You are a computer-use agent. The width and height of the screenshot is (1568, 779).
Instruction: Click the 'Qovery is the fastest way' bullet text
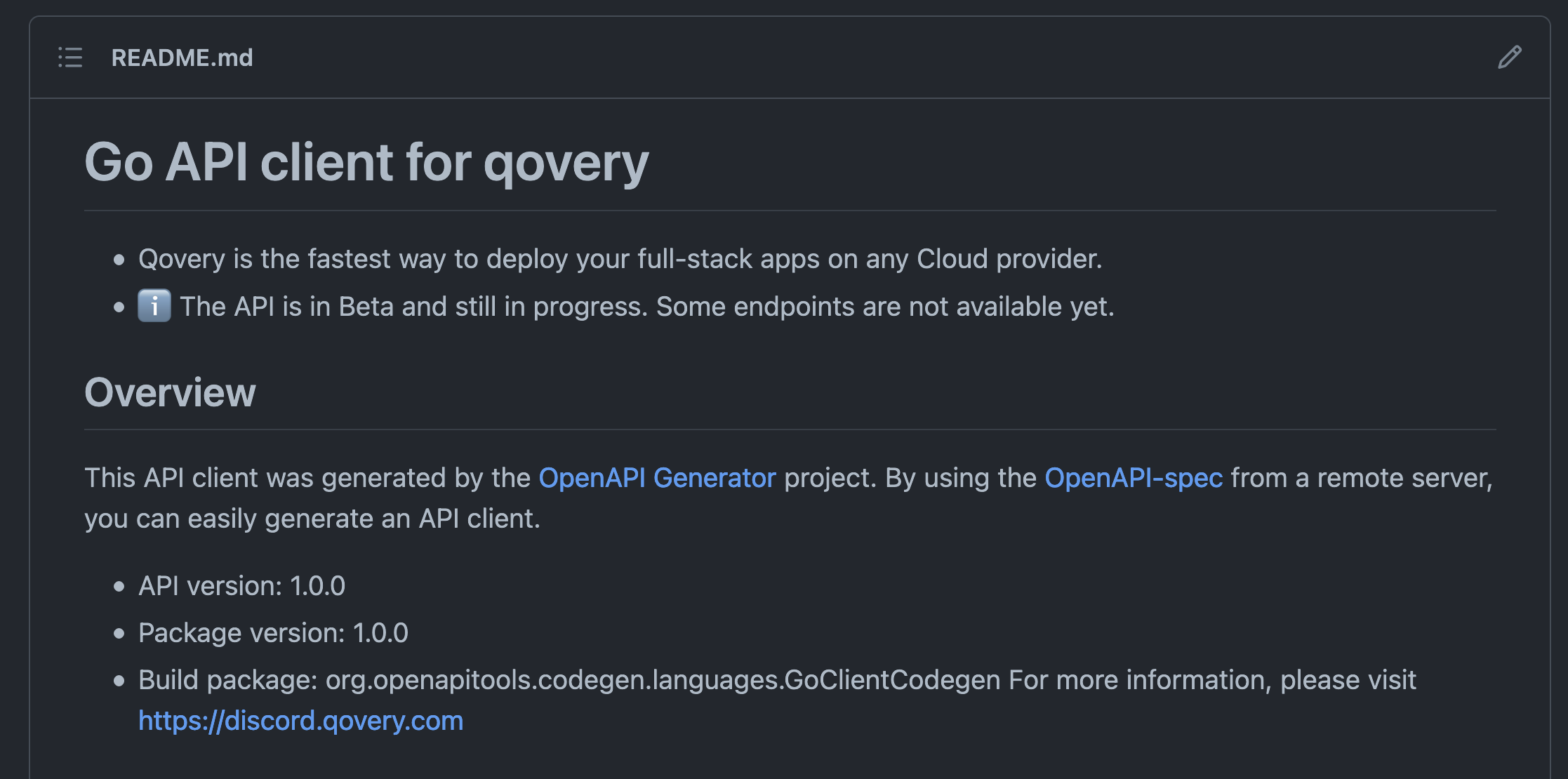click(x=620, y=259)
